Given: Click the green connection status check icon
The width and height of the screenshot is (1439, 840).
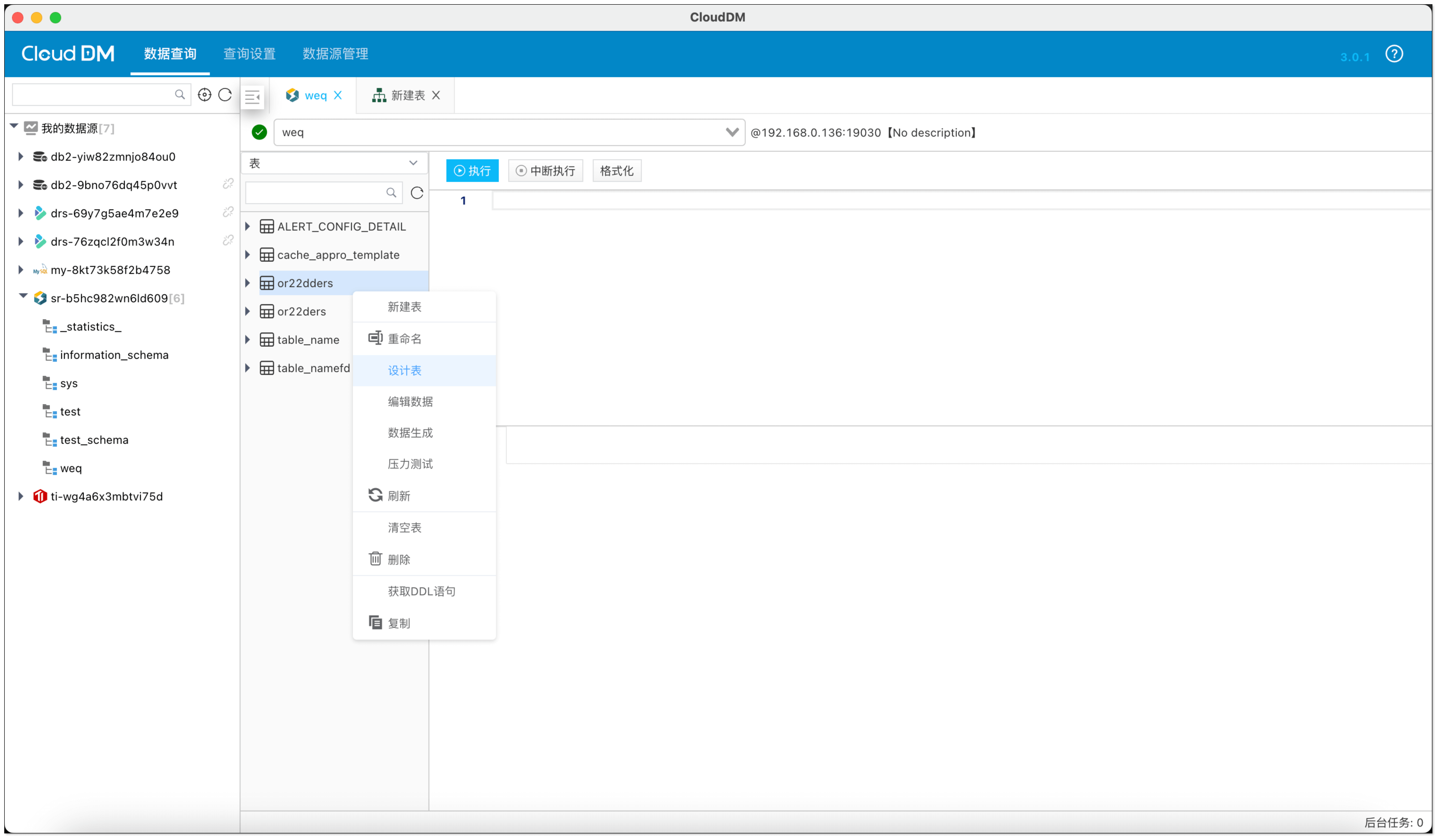Looking at the screenshot, I should pyautogui.click(x=259, y=132).
